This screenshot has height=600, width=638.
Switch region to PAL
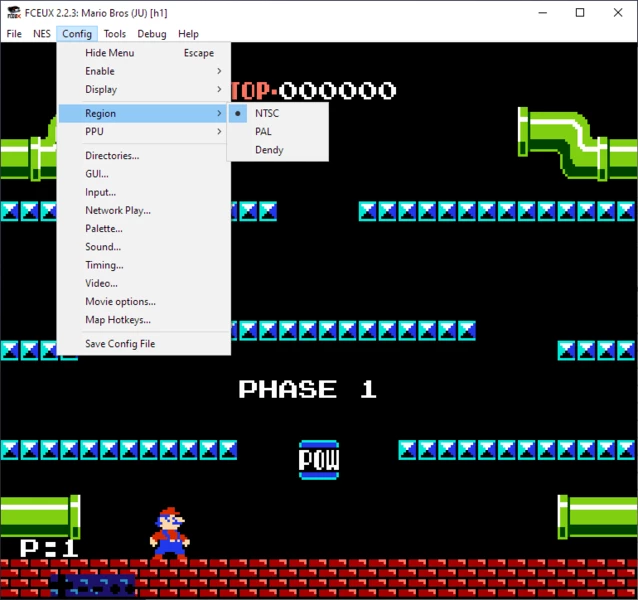[278, 132]
